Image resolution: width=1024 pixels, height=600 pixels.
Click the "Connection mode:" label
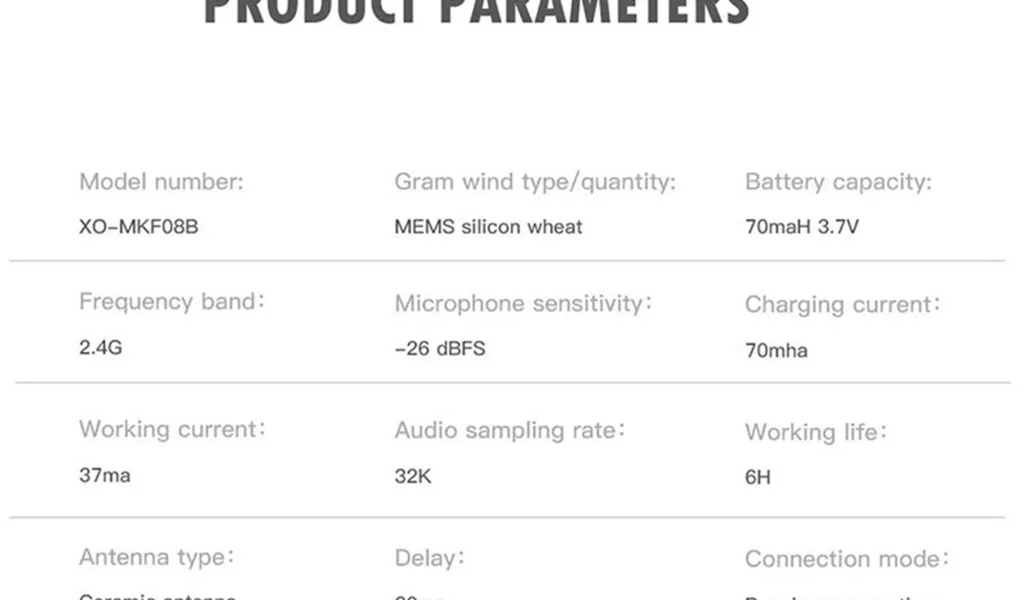click(x=847, y=559)
